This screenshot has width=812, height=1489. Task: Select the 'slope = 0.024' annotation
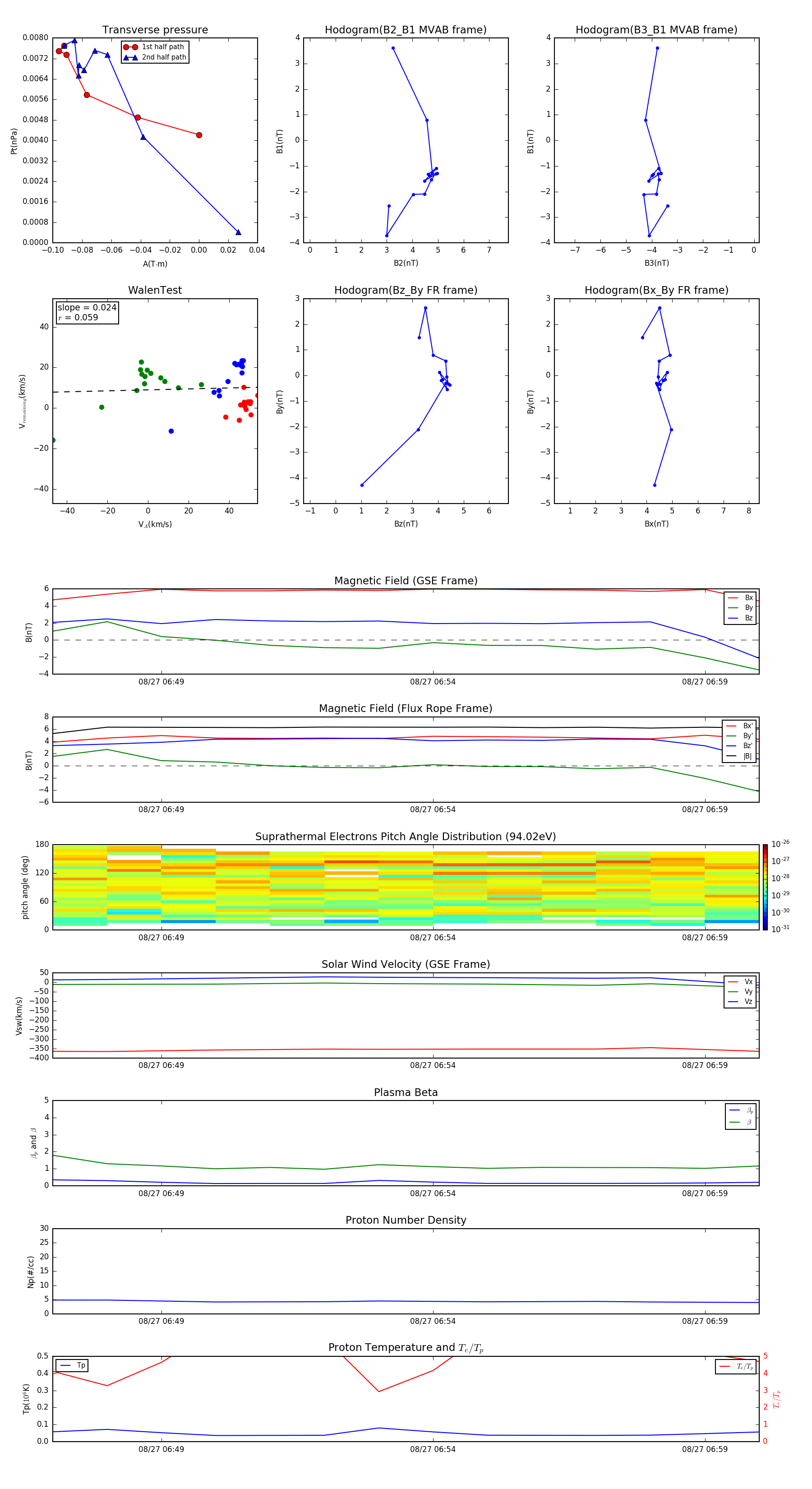(x=87, y=308)
